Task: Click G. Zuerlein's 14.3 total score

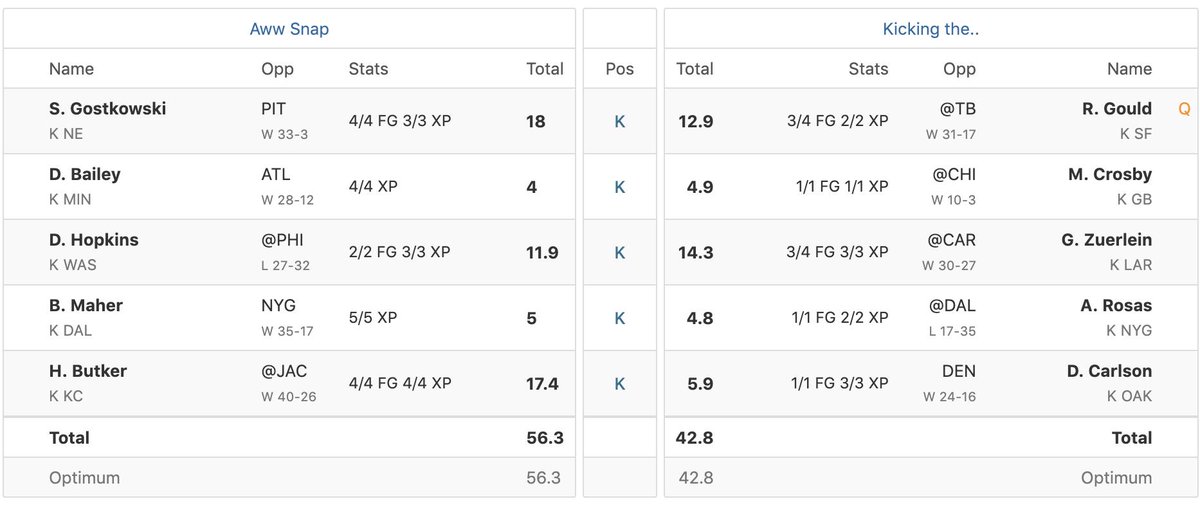Action: (695, 252)
